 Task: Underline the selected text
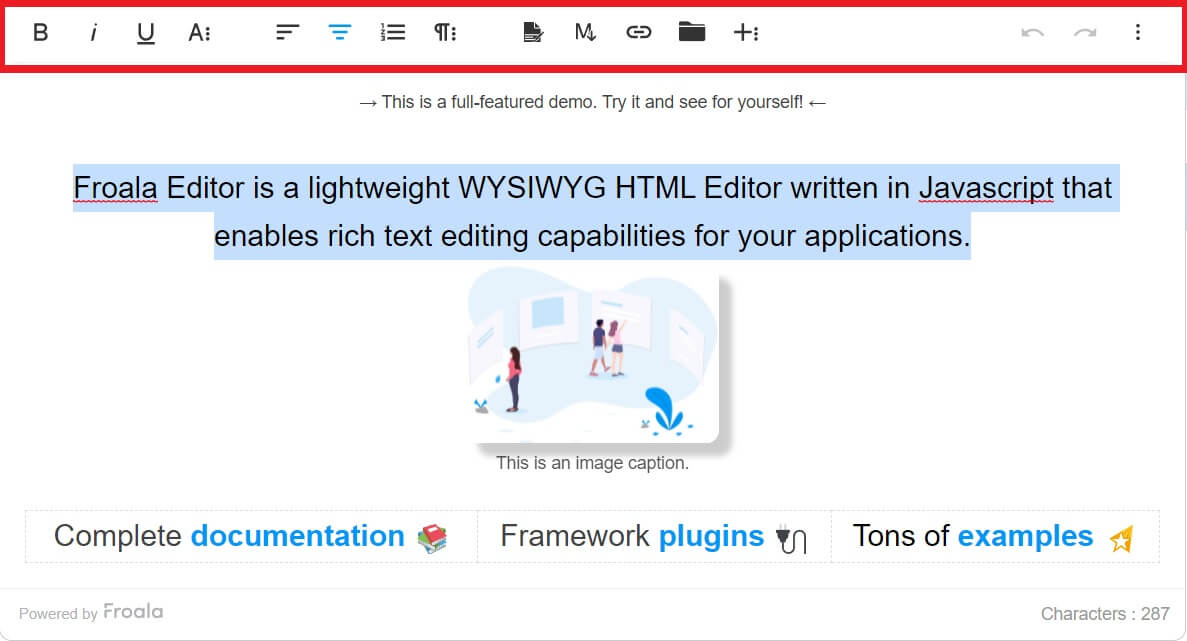click(x=145, y=33)
